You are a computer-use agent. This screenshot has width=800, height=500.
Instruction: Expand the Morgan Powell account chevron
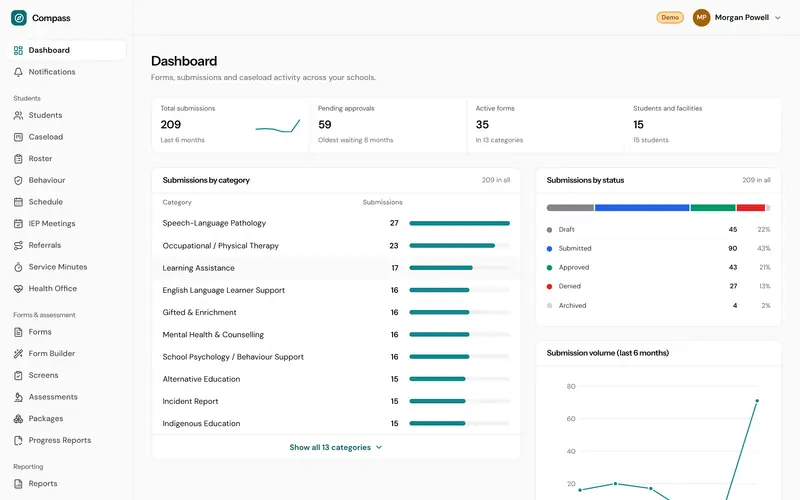click(778, 18)
